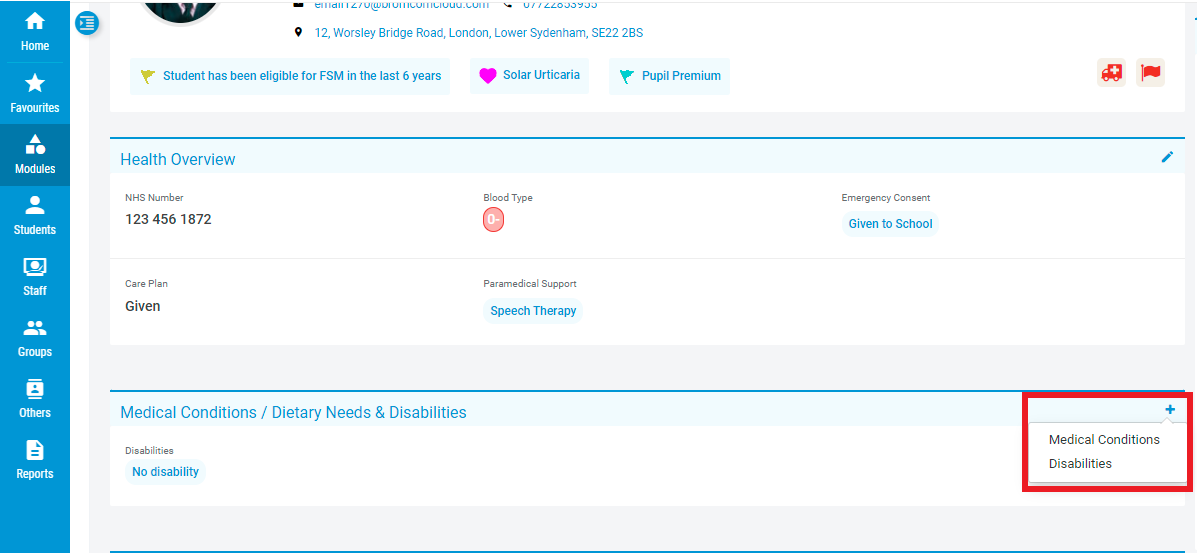Select Disabilities from the menu
Screen dimensions: 1197x553
point(1080,464)
